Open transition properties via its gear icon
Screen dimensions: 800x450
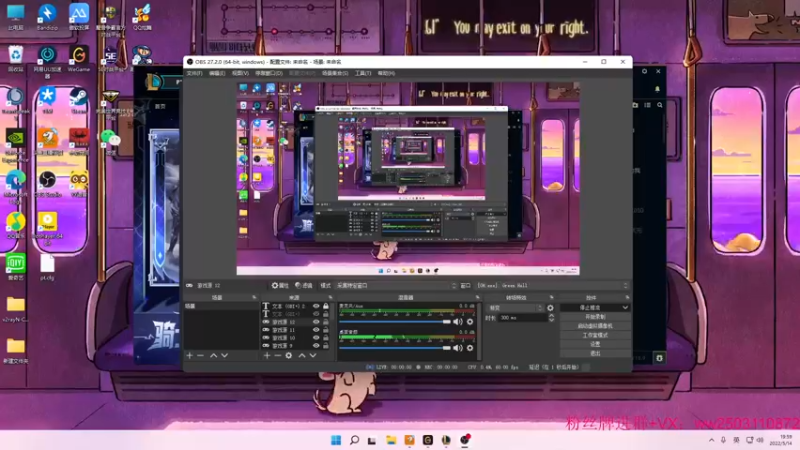pyautogui.click(x=550, y=308)
